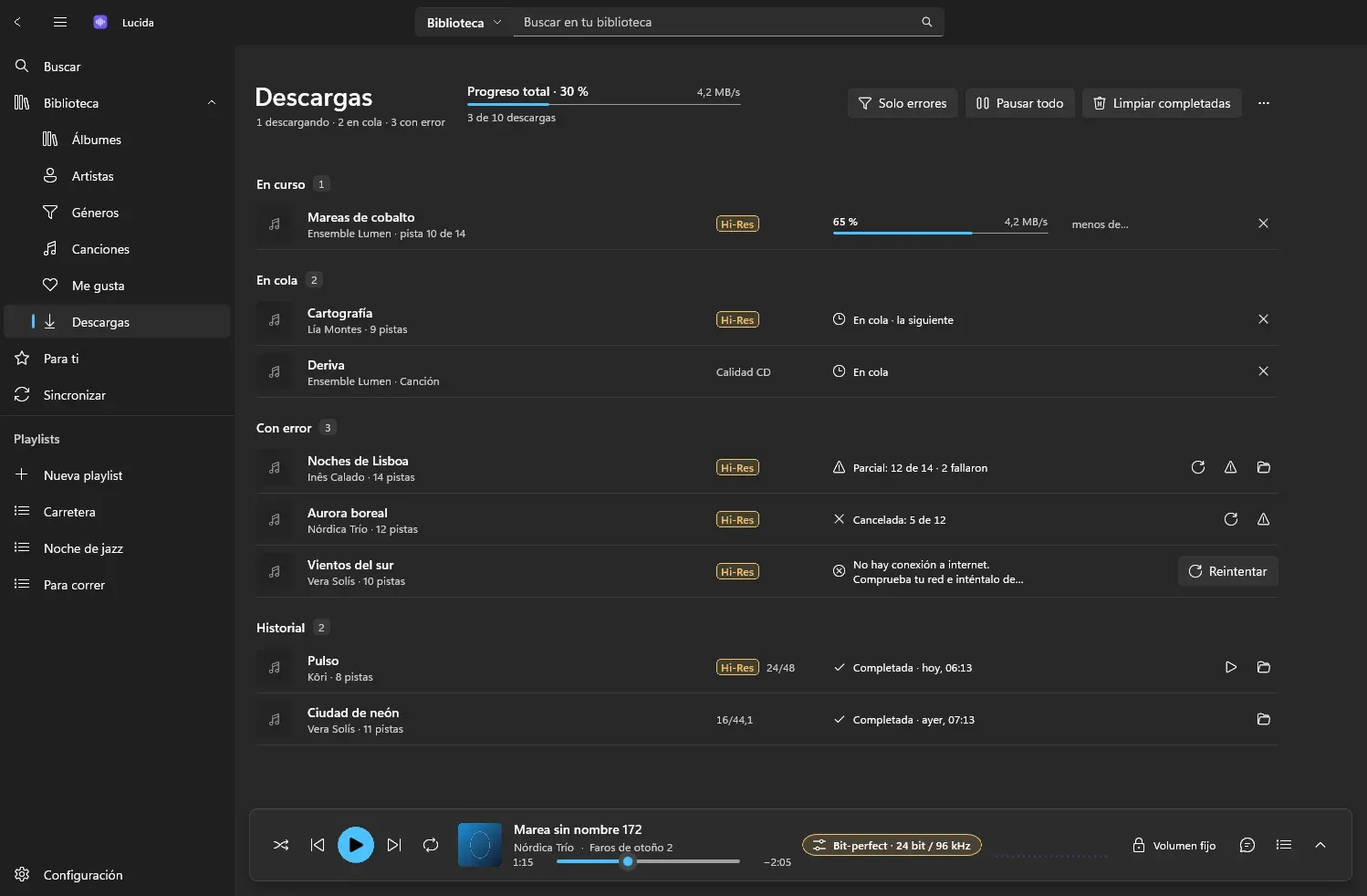Click the Con error section header
Screen dimensions: 1367x896
tap(284, 428)
